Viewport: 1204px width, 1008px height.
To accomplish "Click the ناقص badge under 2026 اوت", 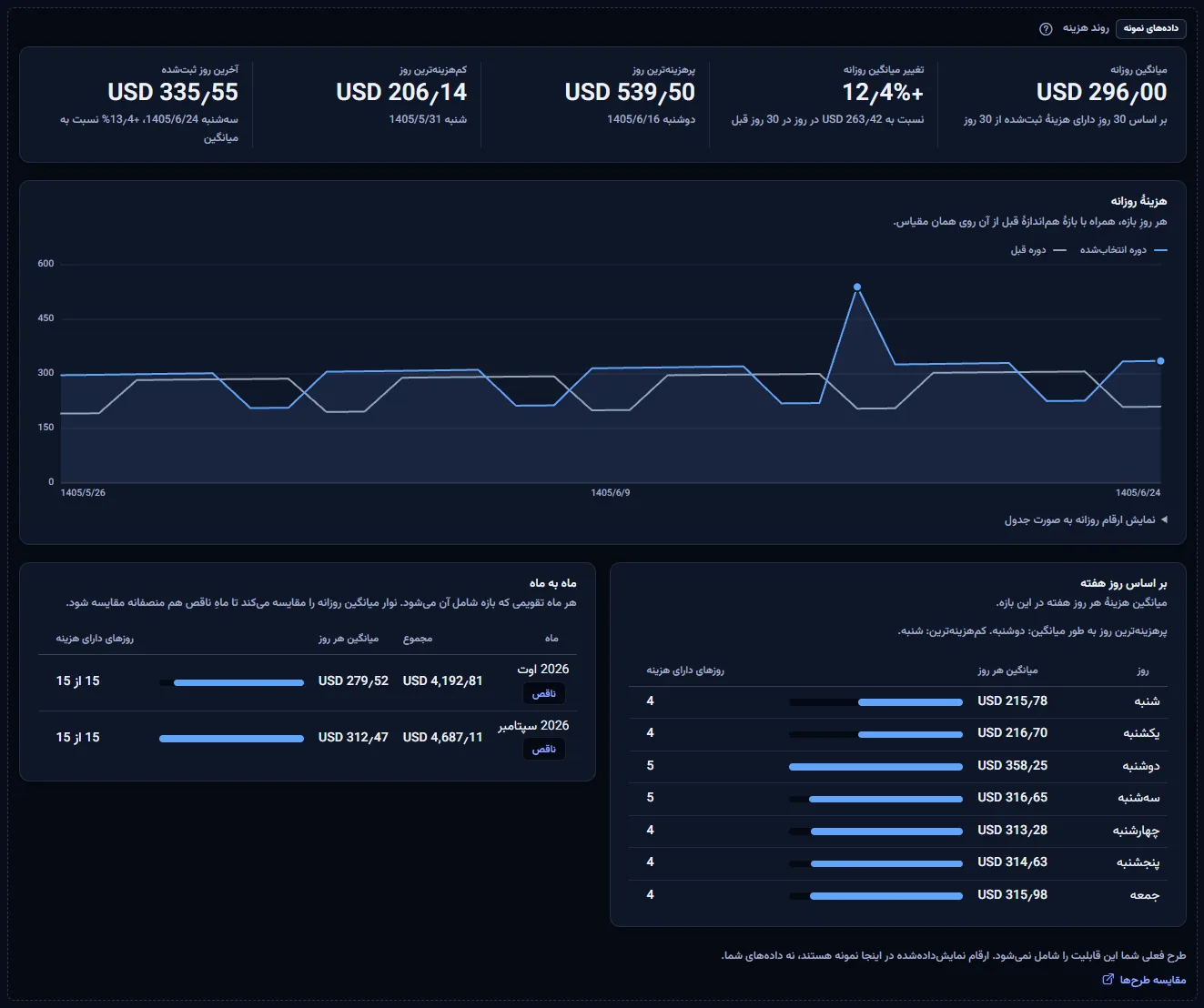I will [x=543, y=693].
